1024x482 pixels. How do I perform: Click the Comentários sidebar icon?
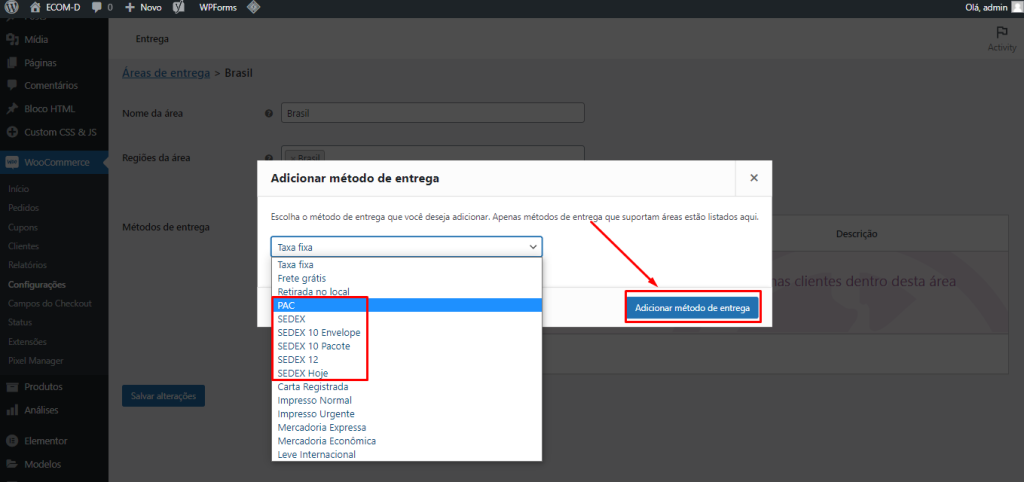tap(12, 86)
